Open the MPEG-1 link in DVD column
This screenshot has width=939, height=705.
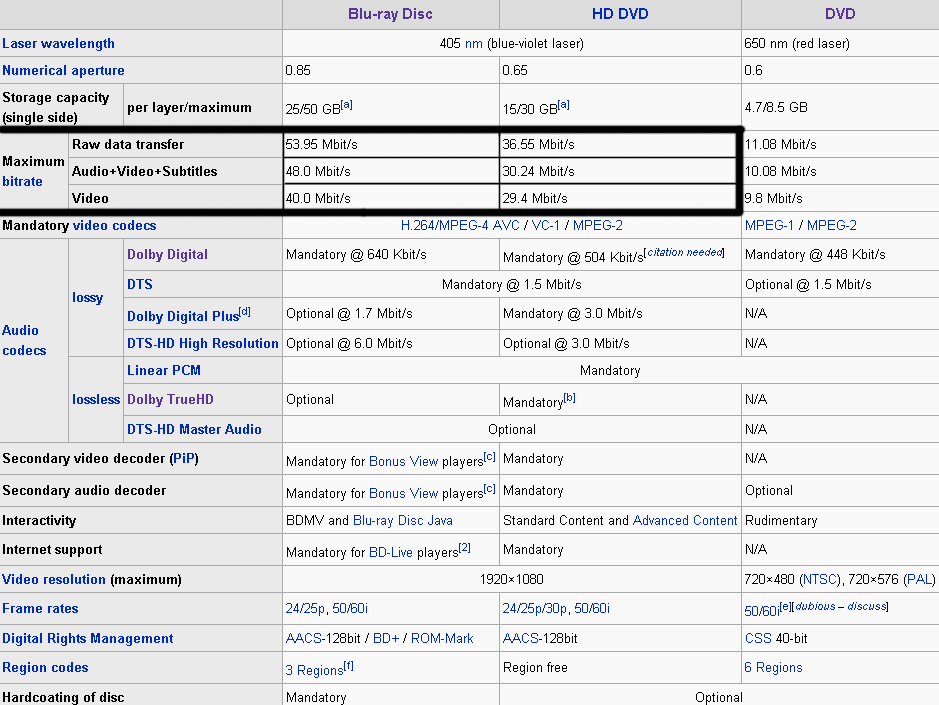click(x=769, y=225)
